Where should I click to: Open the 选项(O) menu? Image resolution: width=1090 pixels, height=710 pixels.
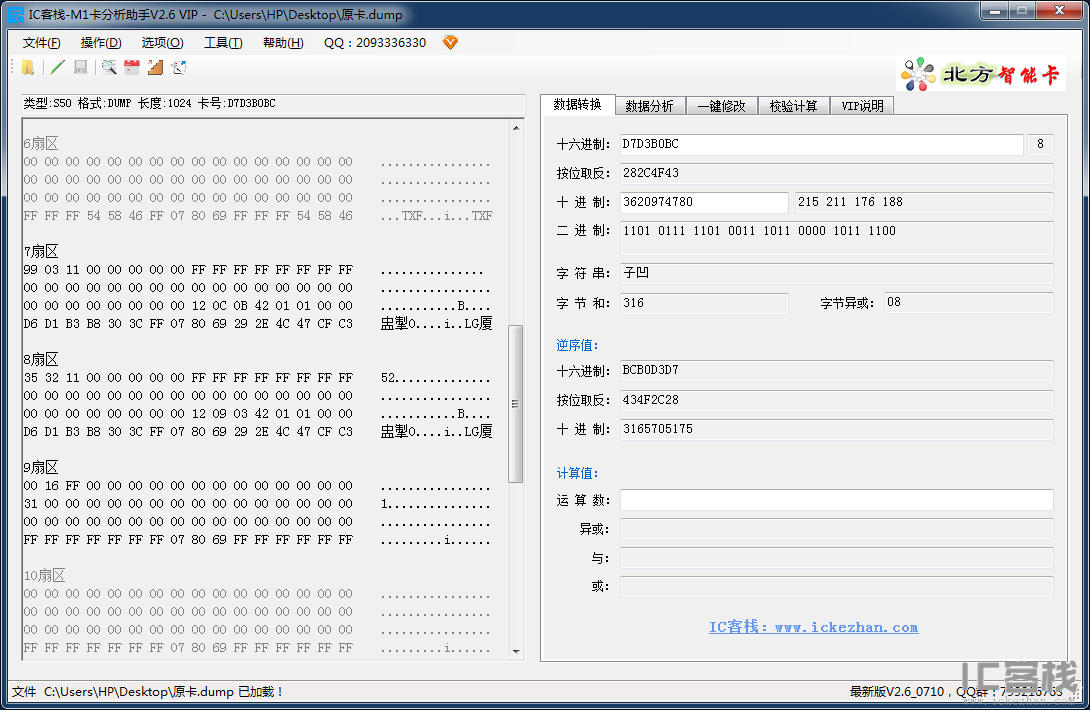tap(163, 43)
